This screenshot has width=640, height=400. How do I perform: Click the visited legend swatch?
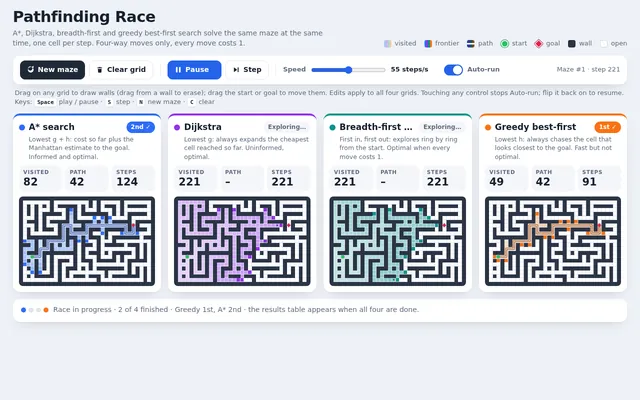point(388,44)
